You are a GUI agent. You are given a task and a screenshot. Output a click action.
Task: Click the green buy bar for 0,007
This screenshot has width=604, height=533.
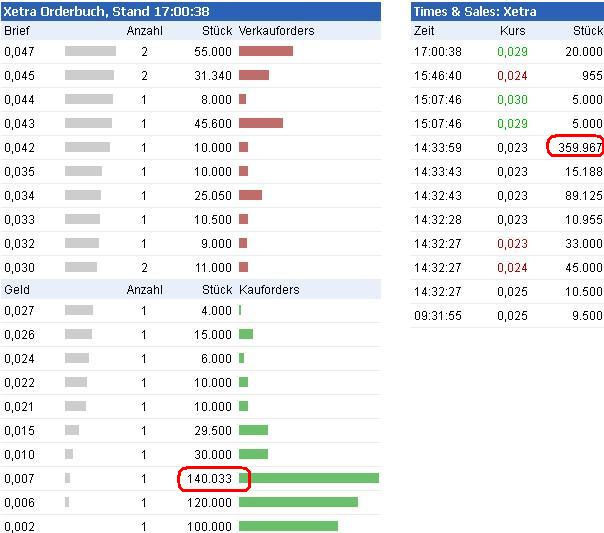pyautogui.click(x=309, y=478)
